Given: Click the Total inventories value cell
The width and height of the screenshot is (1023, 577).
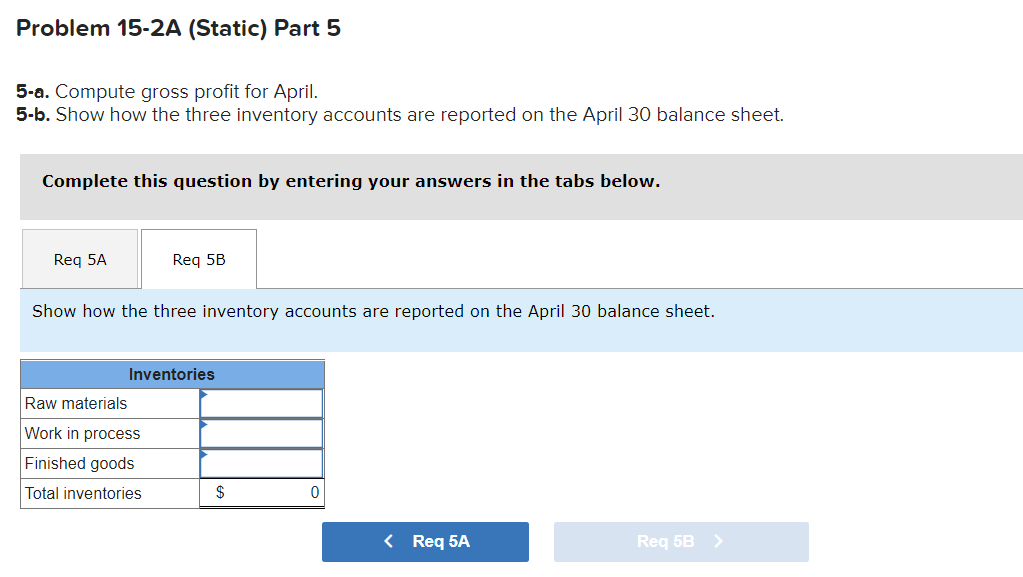Looking at the screenshot, I should click(262, 493).
